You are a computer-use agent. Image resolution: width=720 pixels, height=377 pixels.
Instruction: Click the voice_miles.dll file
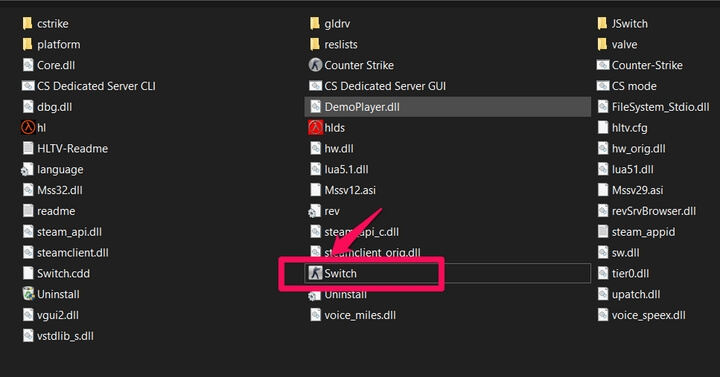coord(352,315)
